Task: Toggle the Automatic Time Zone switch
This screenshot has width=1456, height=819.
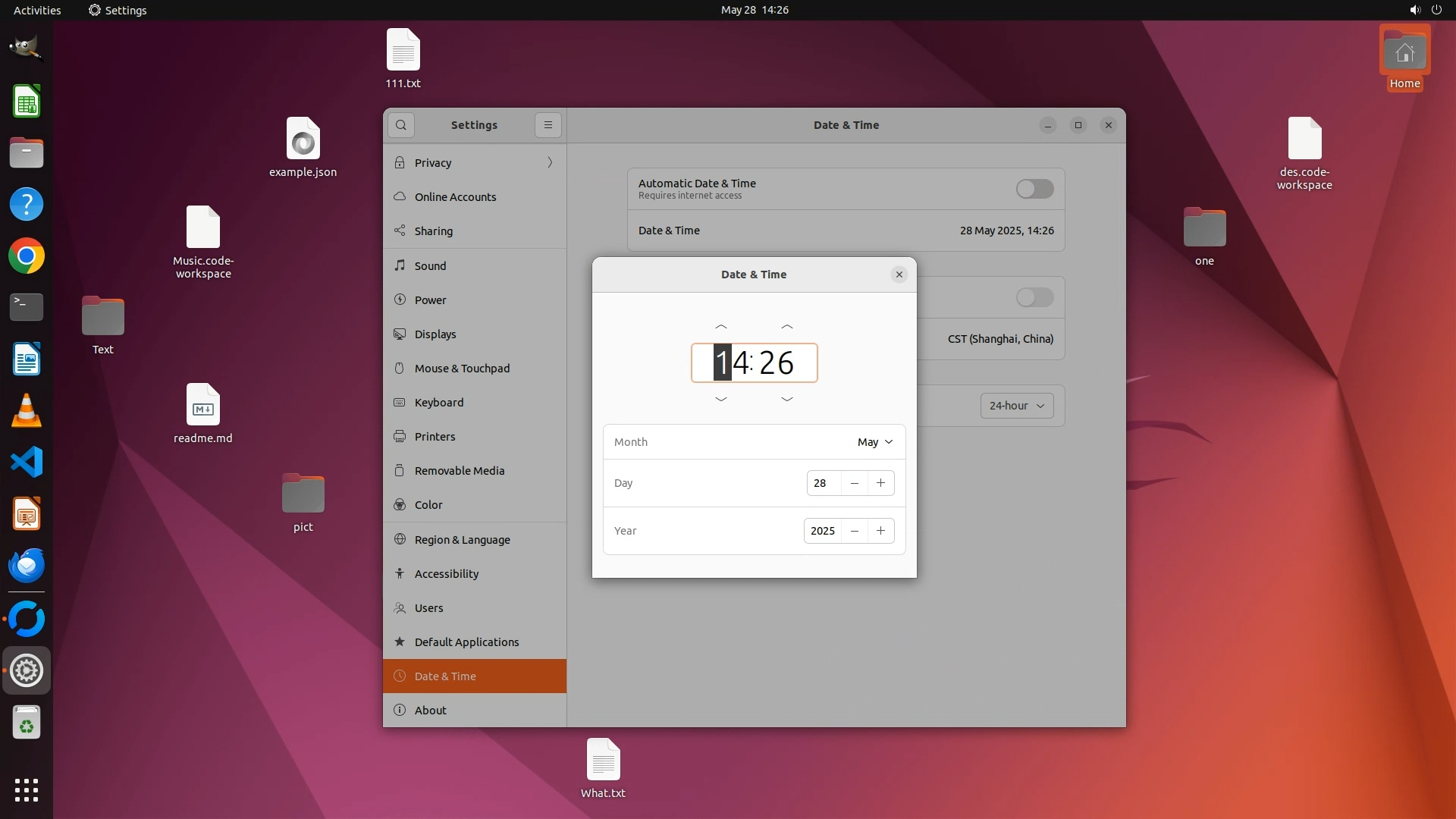Action: coord(1034,297)
